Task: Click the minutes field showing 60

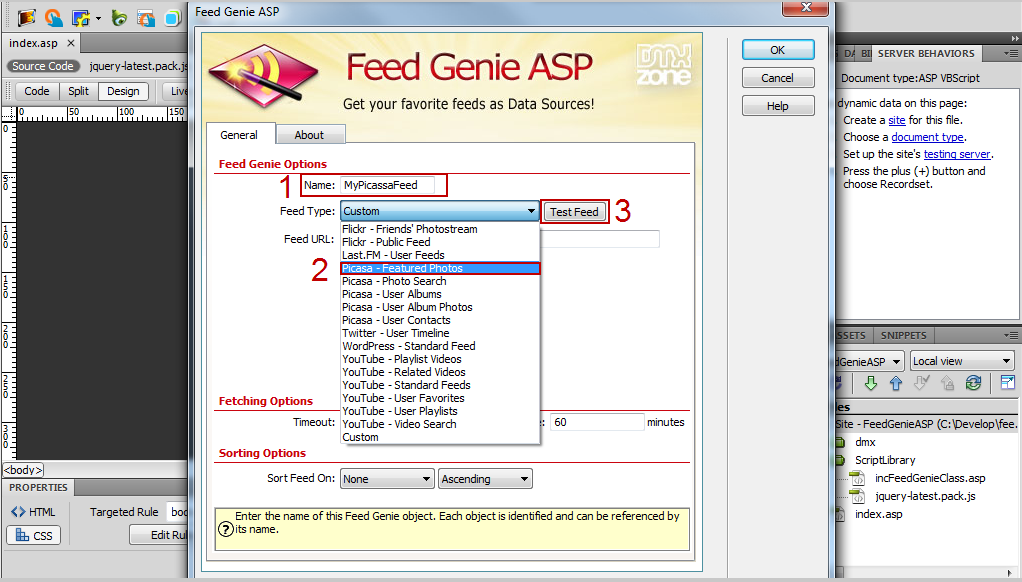Action: coord(597,422)
